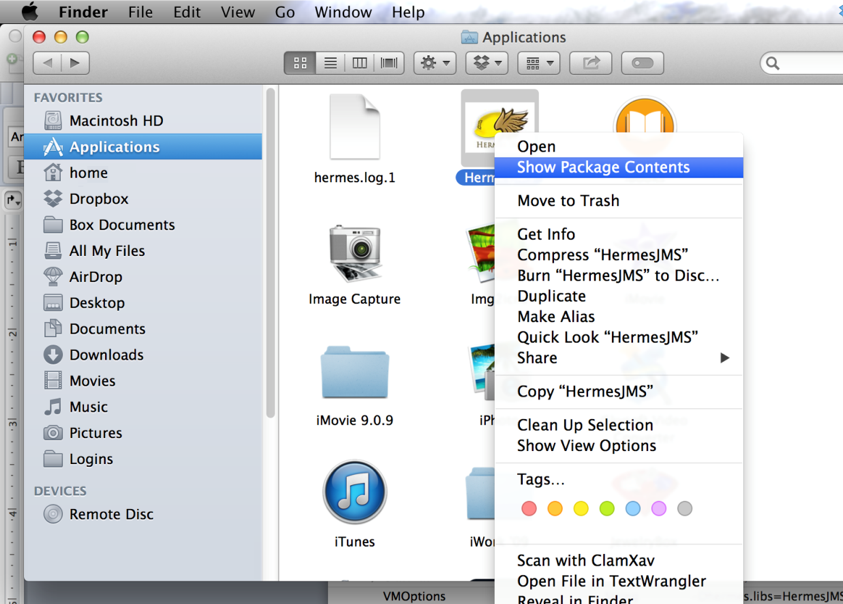Viewport: 843px width, 604px height.
Task: Switch to column view in toolbar
Action: point(359,63)
